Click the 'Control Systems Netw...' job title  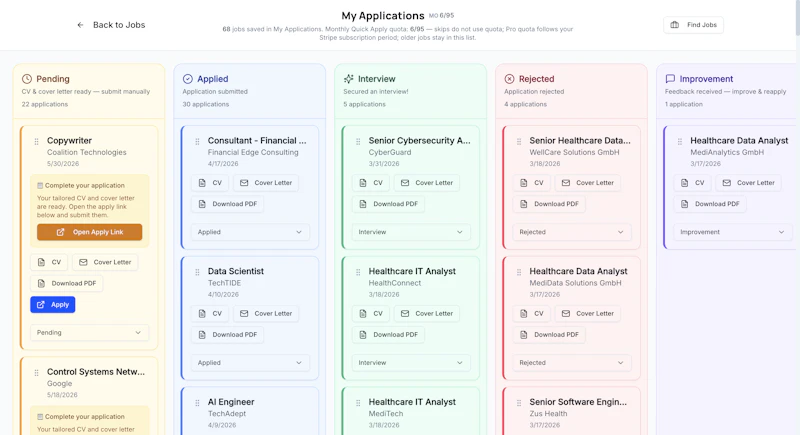coord(96,372)
